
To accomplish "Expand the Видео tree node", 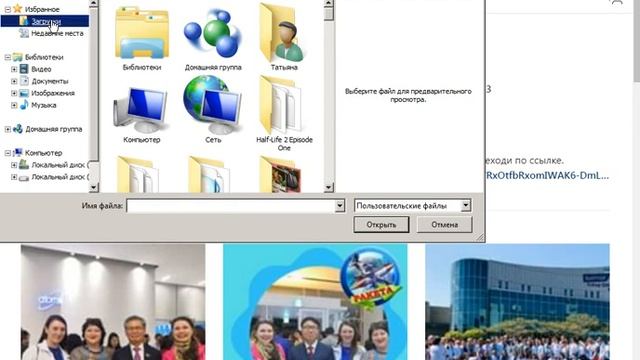I will point(14,69).
